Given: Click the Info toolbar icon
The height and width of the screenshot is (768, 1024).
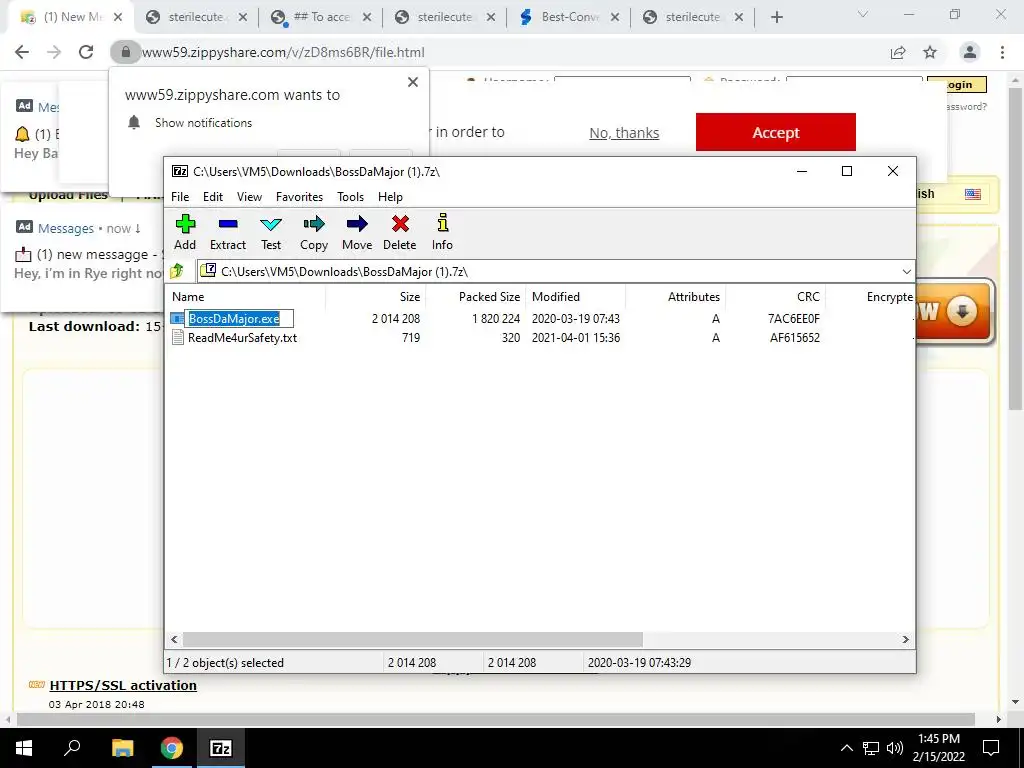Looking at the screenshot, I should pyautogui.click(x=442, y=232).
